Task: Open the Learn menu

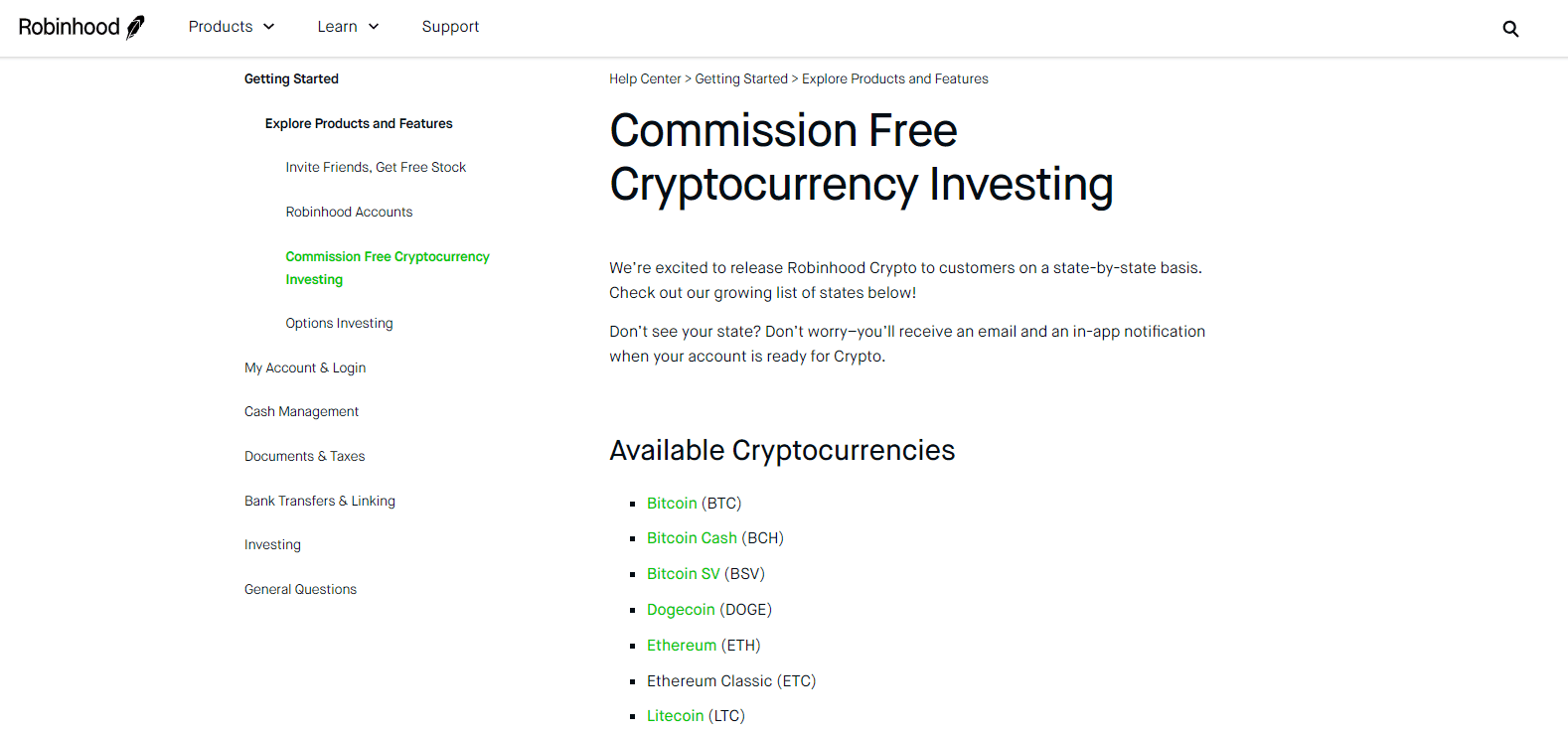Action: [338, 27]
